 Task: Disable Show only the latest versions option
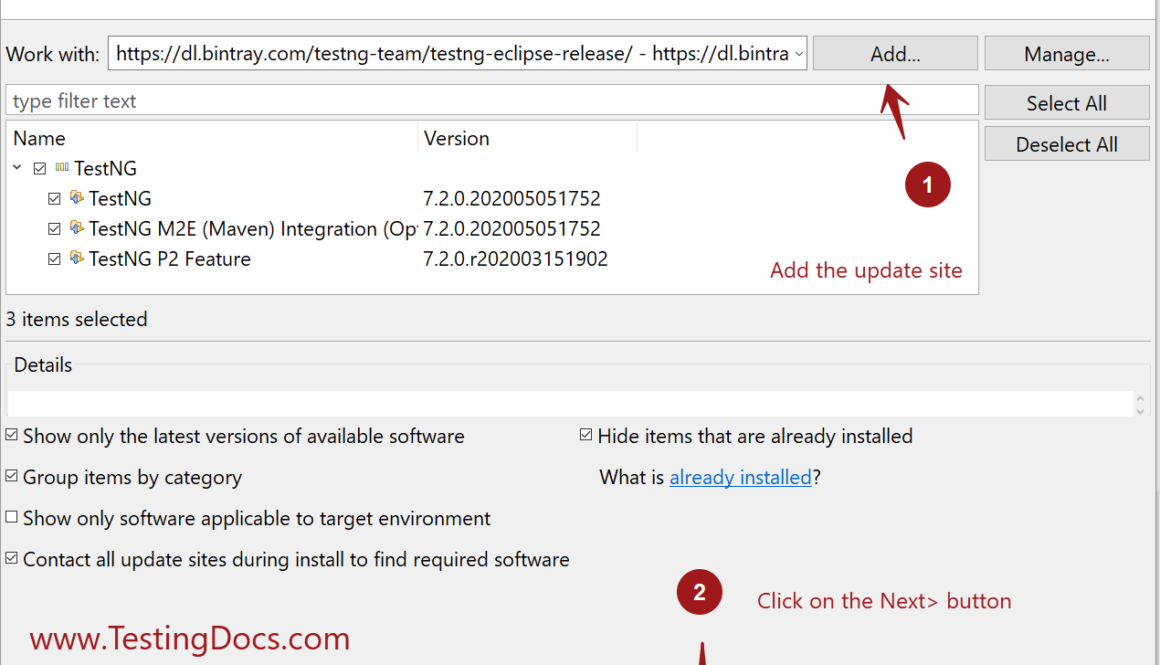(12, 436)
